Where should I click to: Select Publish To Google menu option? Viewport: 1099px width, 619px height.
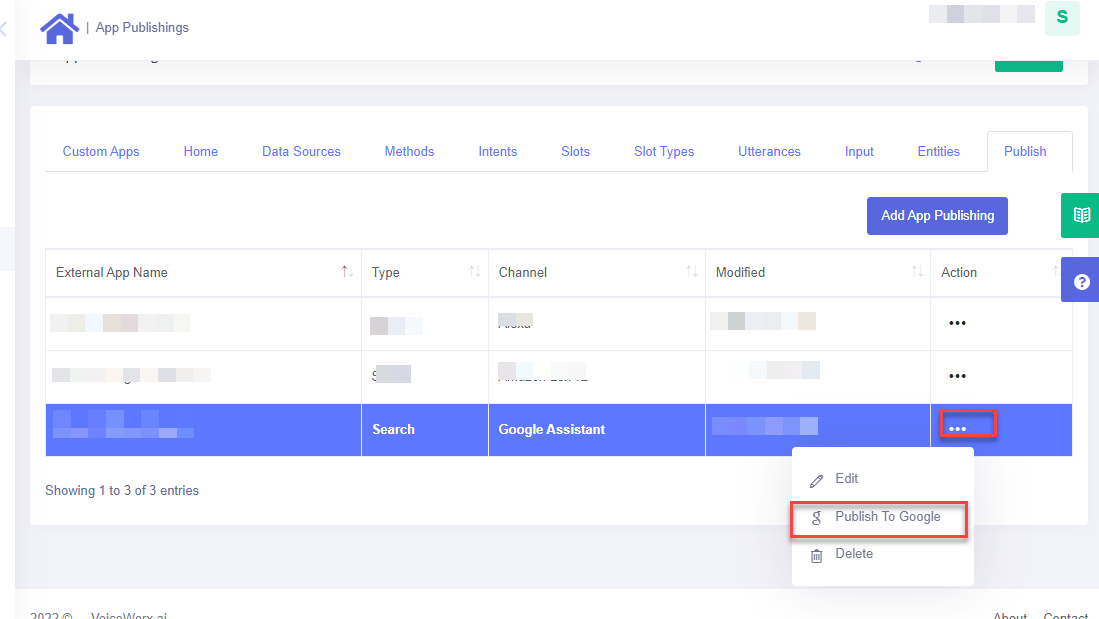pyautogui.click(x=887, y=517)
